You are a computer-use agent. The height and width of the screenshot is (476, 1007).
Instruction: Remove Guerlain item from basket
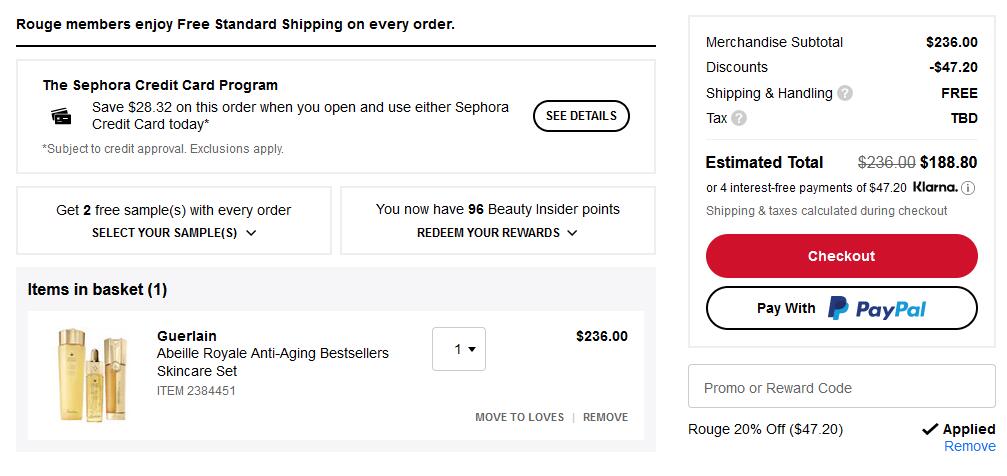(606, 417)
